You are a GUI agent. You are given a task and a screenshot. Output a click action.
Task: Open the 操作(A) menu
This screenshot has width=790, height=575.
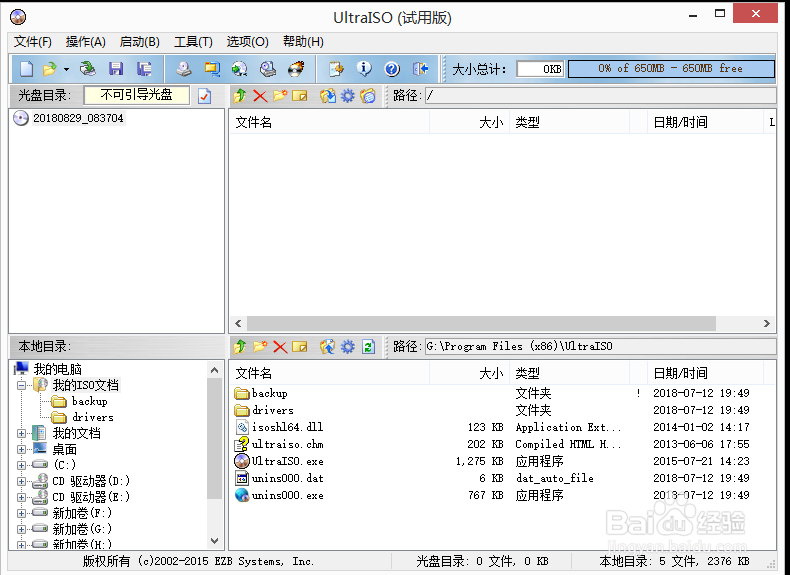(x=86, y=42)
